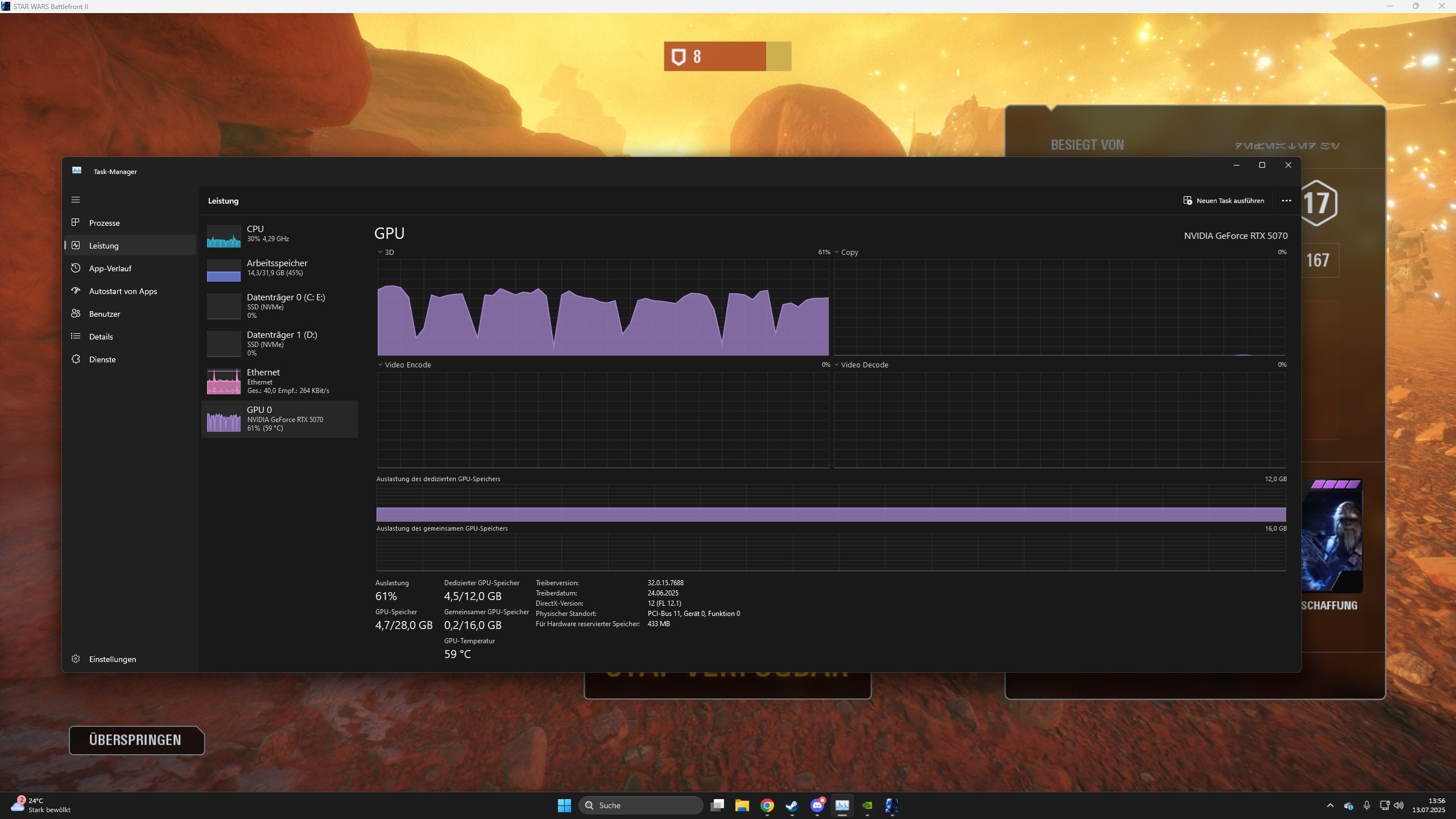Viewport: 1456px width, 819px height.
Task: Click Steam icon in taskbar
Action: point(792,805)
